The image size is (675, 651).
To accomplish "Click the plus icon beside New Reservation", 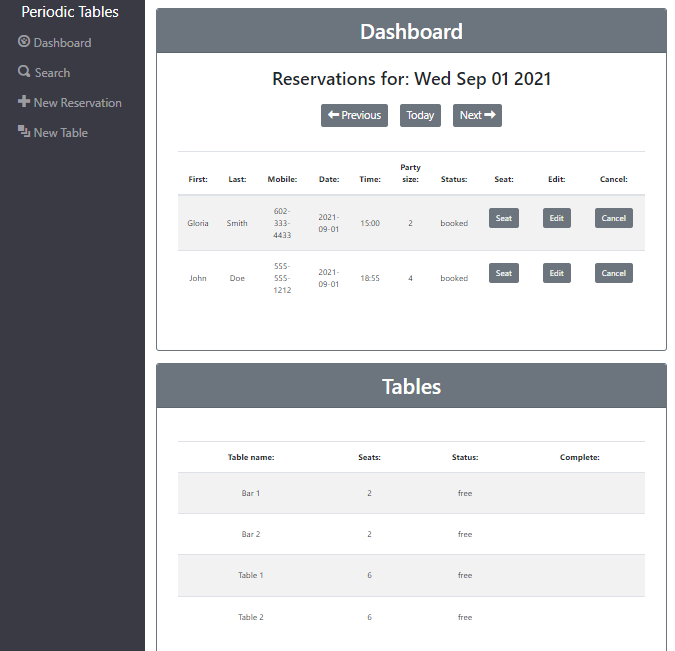I will click(x=24, y=101).
